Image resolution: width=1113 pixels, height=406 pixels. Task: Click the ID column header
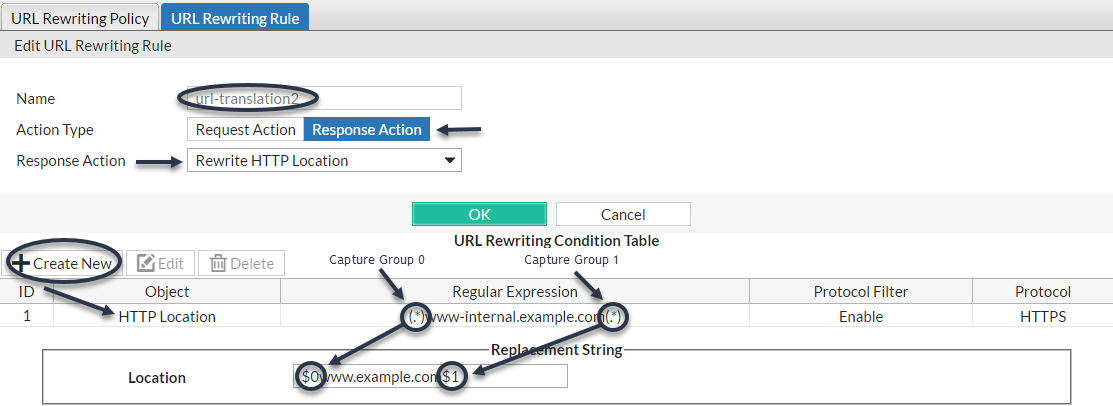[x=27, y=292]
